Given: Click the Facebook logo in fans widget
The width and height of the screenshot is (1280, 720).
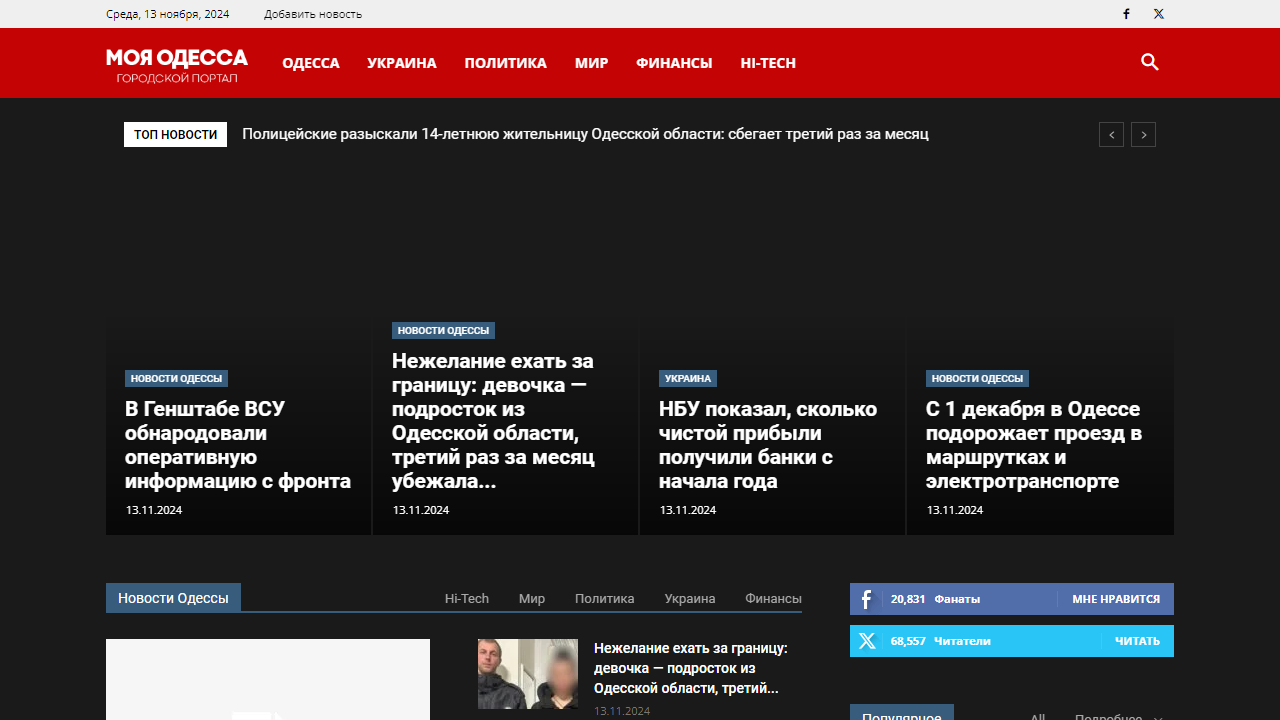Looking at the screenshot, I should click(x=866, y=599).
